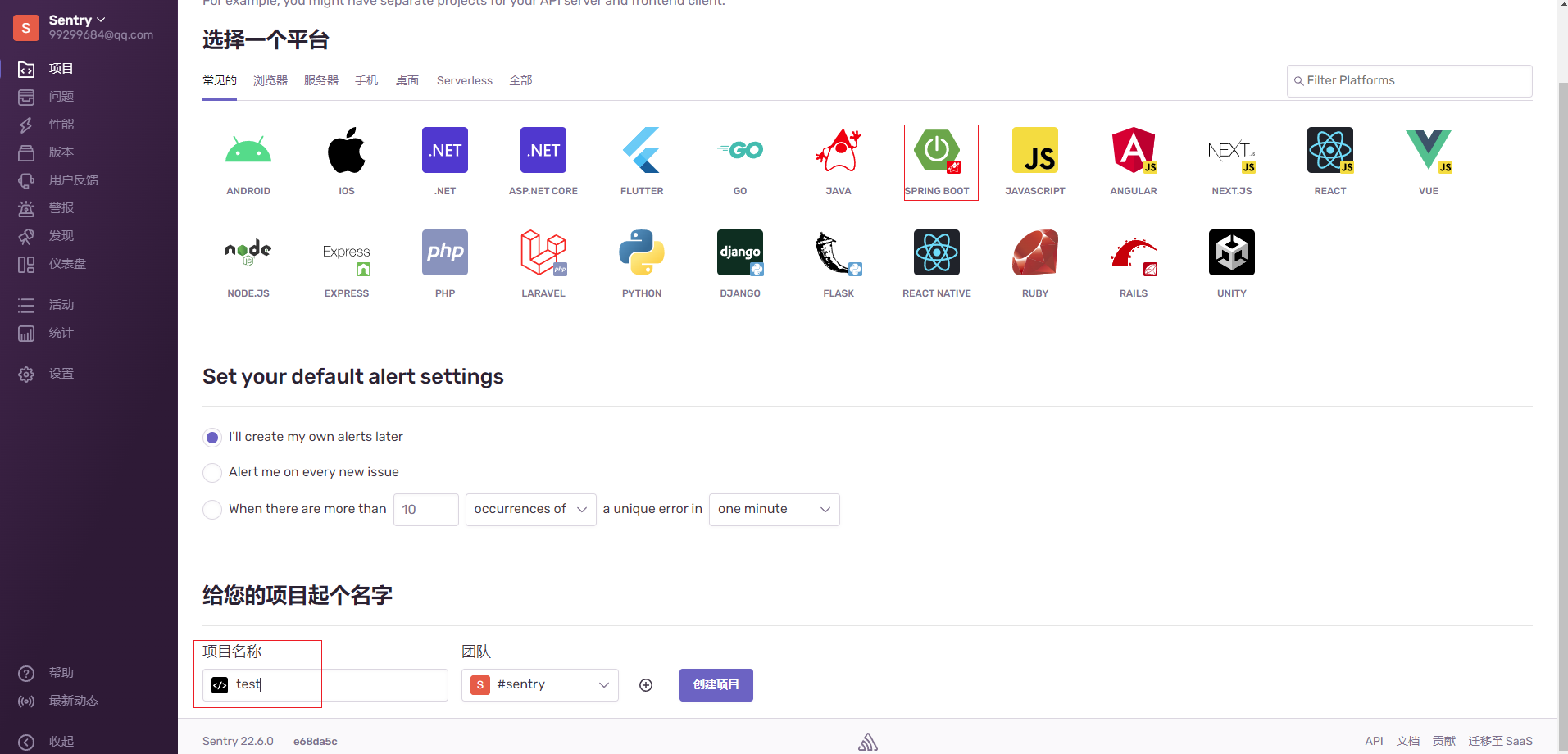The image size is (1568, 754).
Task: Switch to the 浏览器 platform tab
Action: click(x=270, y=80)
